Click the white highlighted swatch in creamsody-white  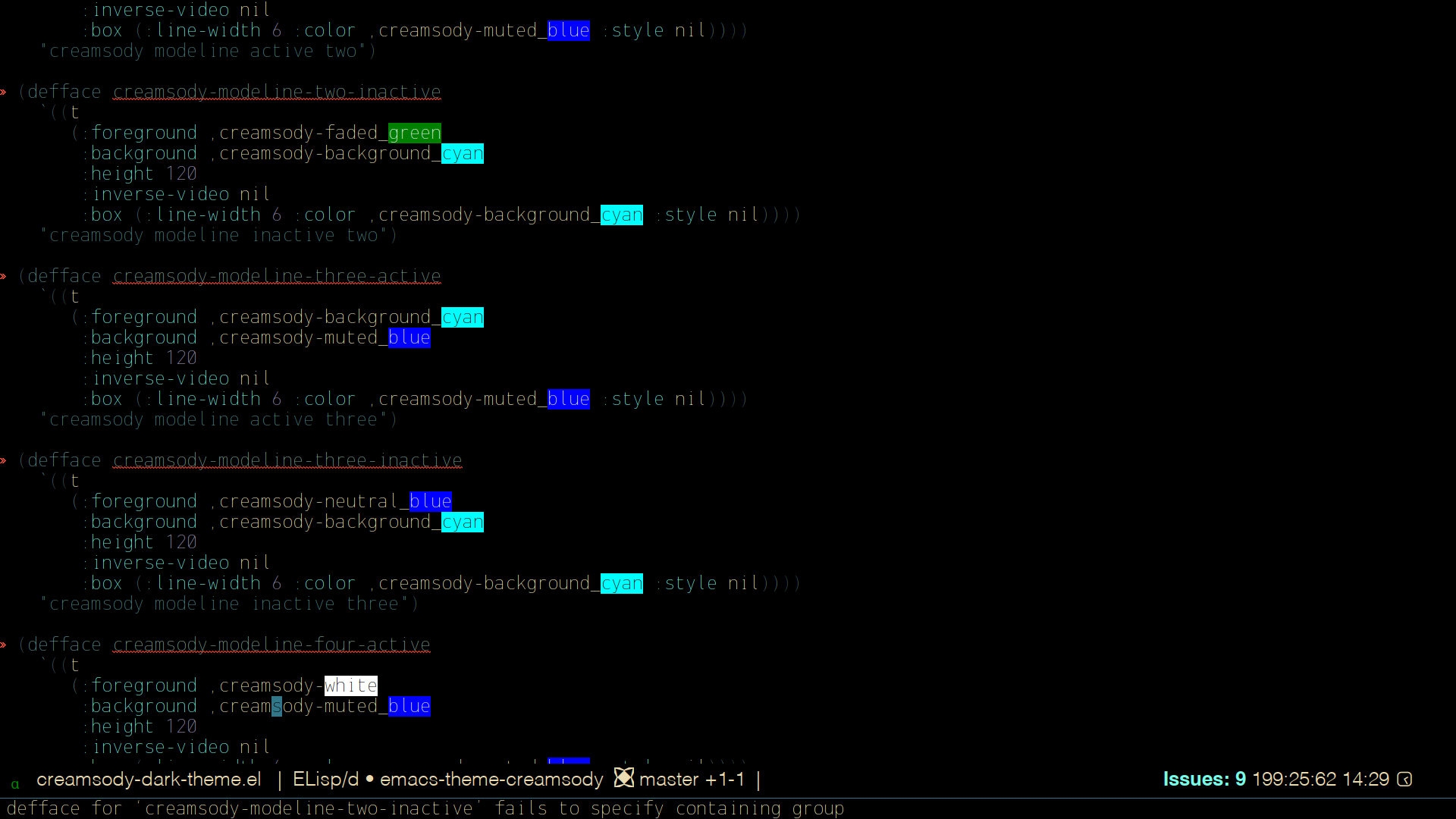click(350, 686)
